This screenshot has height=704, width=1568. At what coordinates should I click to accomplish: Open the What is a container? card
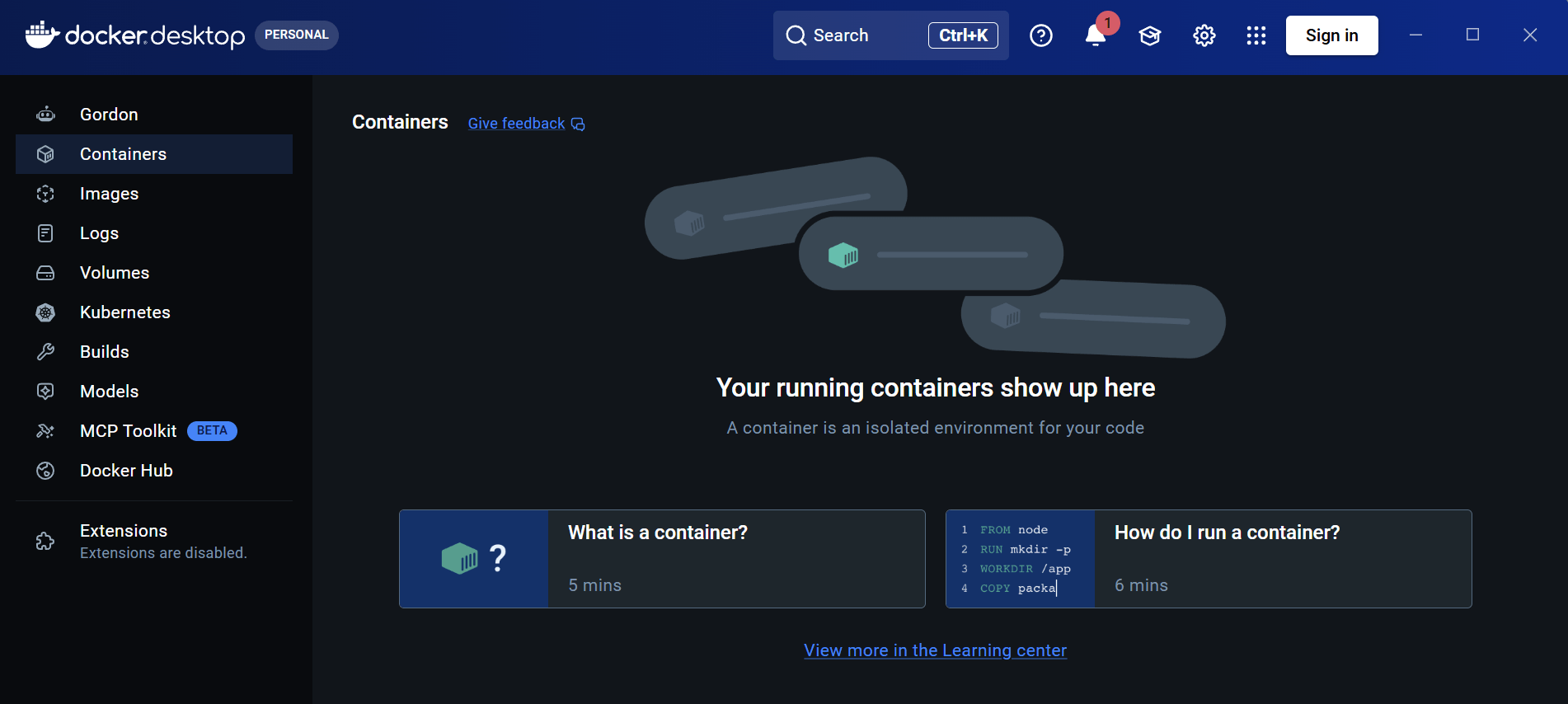point(662,559)
